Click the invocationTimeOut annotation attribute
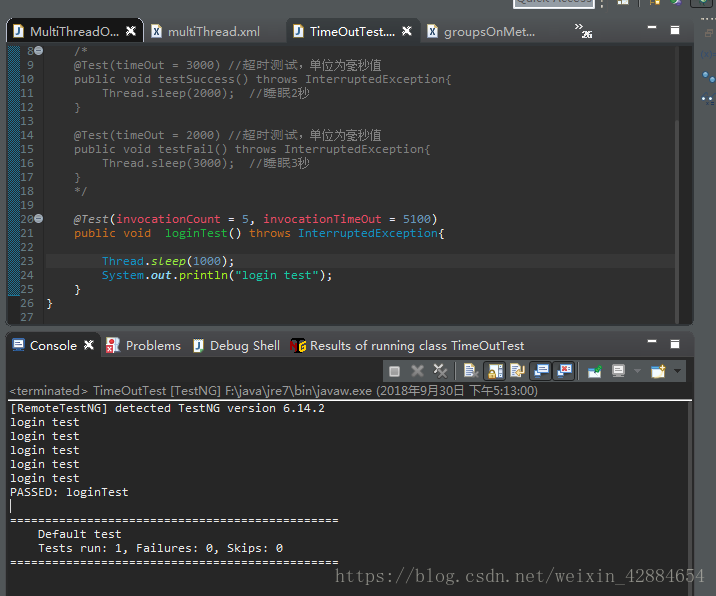Image resolution: width=716 pixels, height=596 pixels. [322, 219]
